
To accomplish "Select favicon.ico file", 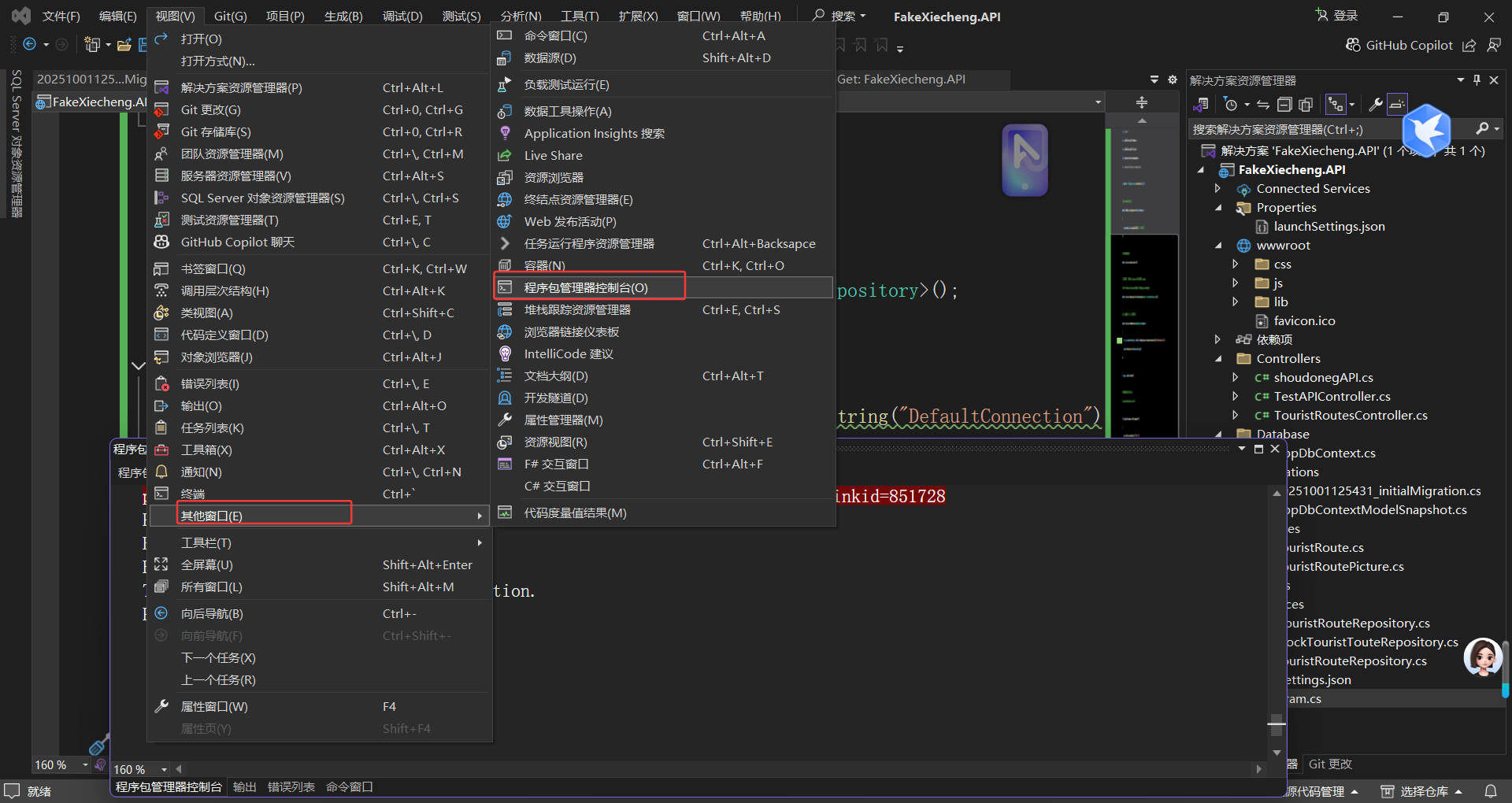I will (1304, 321).
